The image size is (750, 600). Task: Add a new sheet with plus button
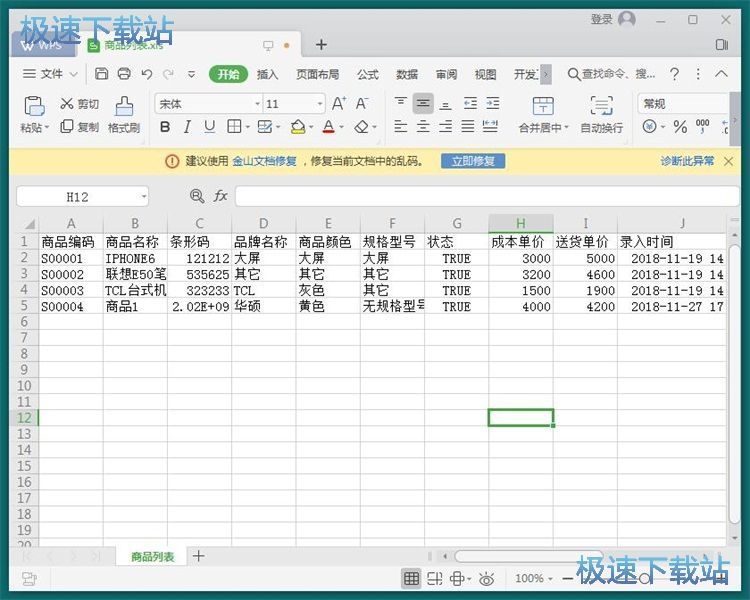(199, 556)
